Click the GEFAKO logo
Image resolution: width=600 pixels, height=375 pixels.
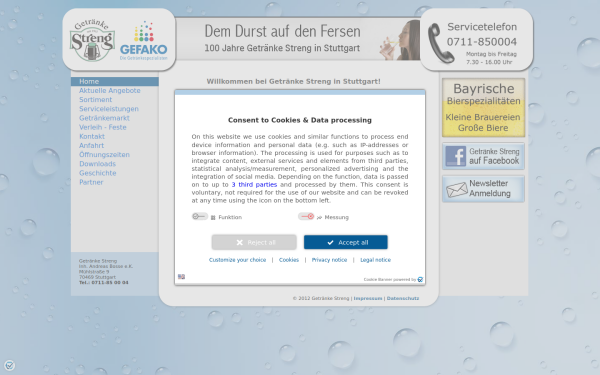tap(143, 41)
